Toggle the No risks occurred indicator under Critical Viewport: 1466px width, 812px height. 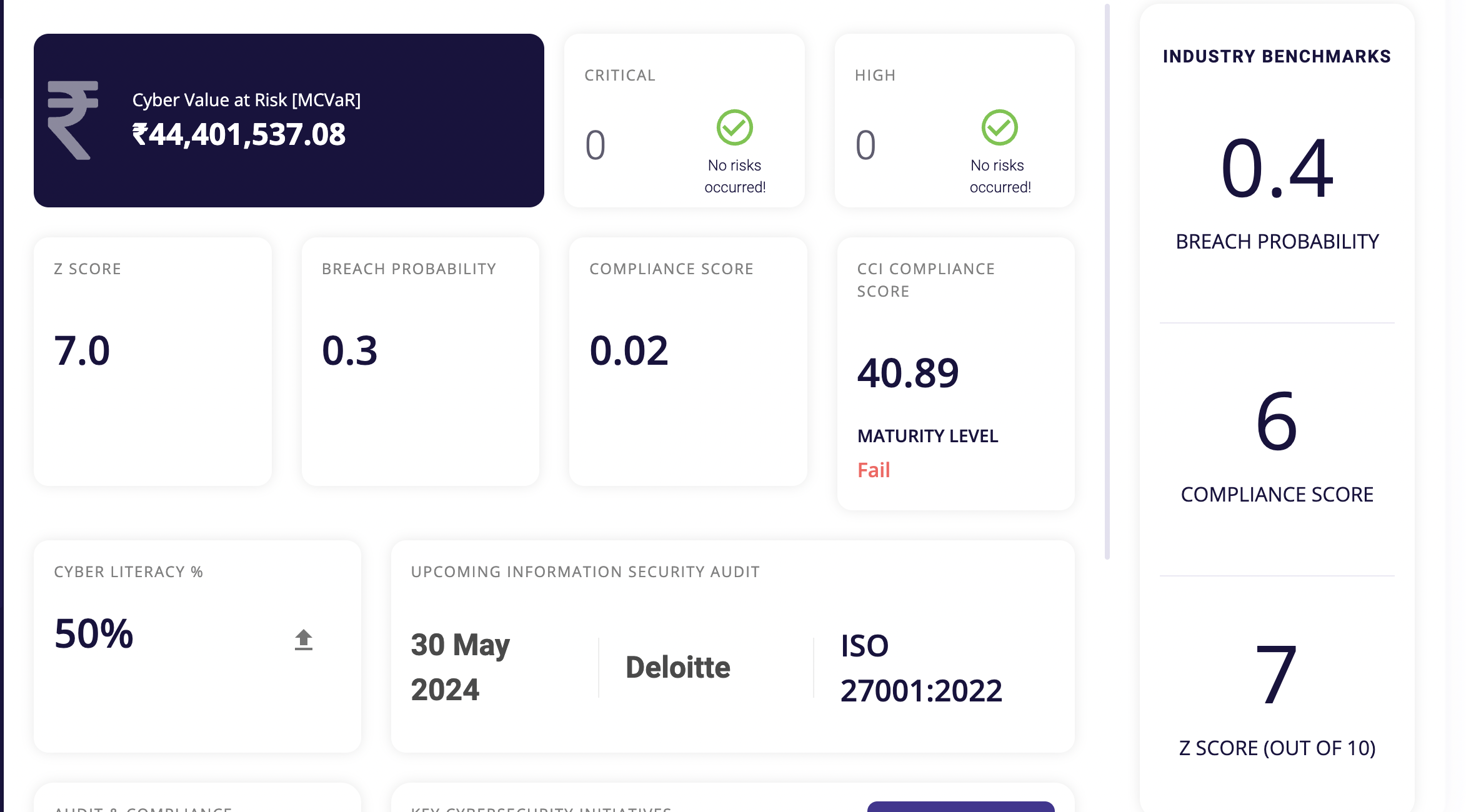click(735, 175)
